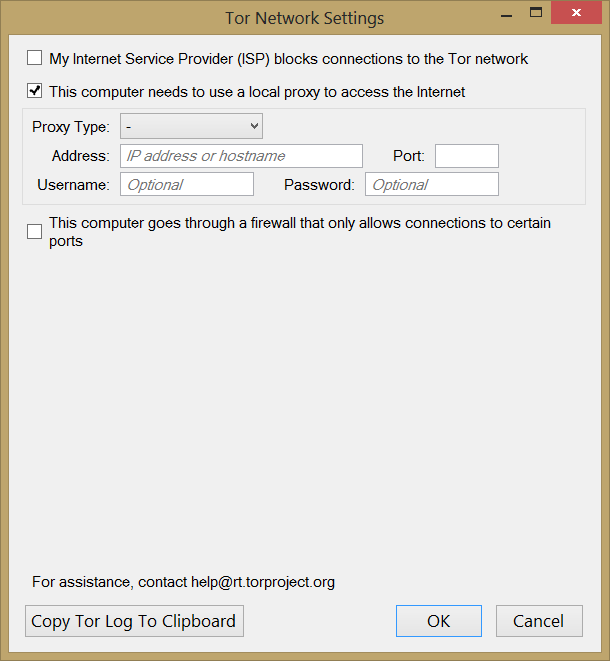Click the Tor Network Settings title text

[x=304, y=18]
